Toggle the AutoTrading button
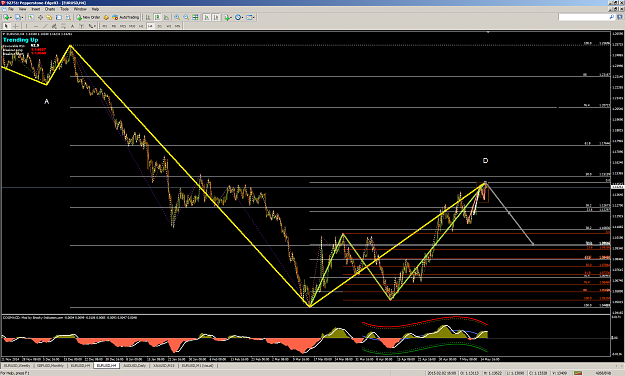 tap(126, 17)
